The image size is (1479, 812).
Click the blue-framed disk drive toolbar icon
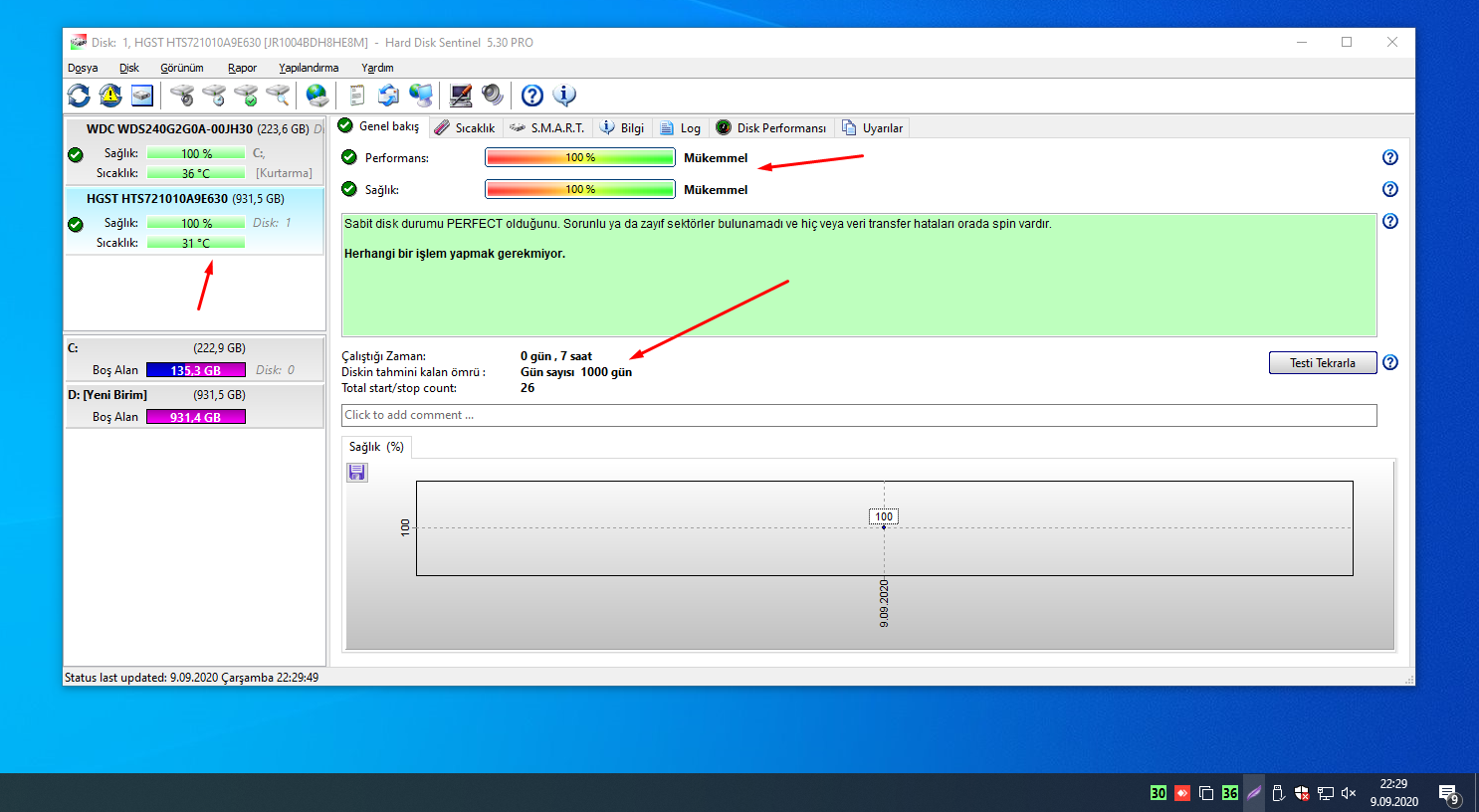pos(142,96)
